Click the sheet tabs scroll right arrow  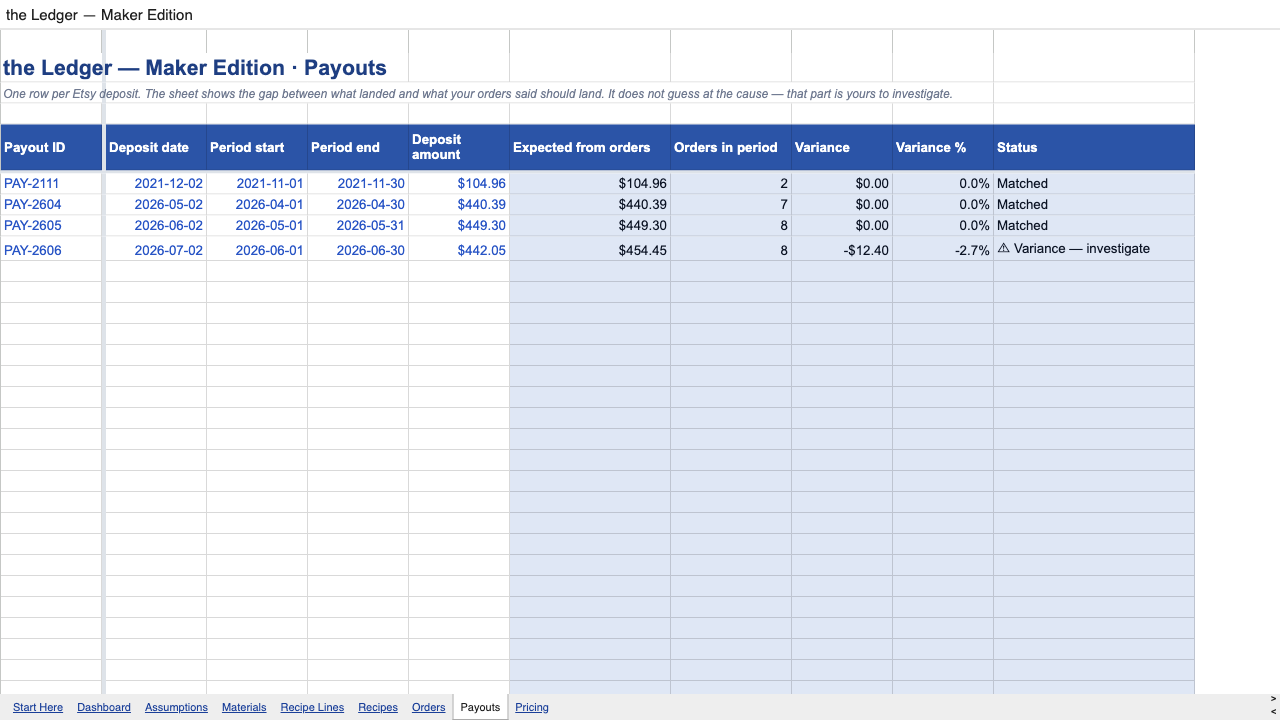(1273, 699)
